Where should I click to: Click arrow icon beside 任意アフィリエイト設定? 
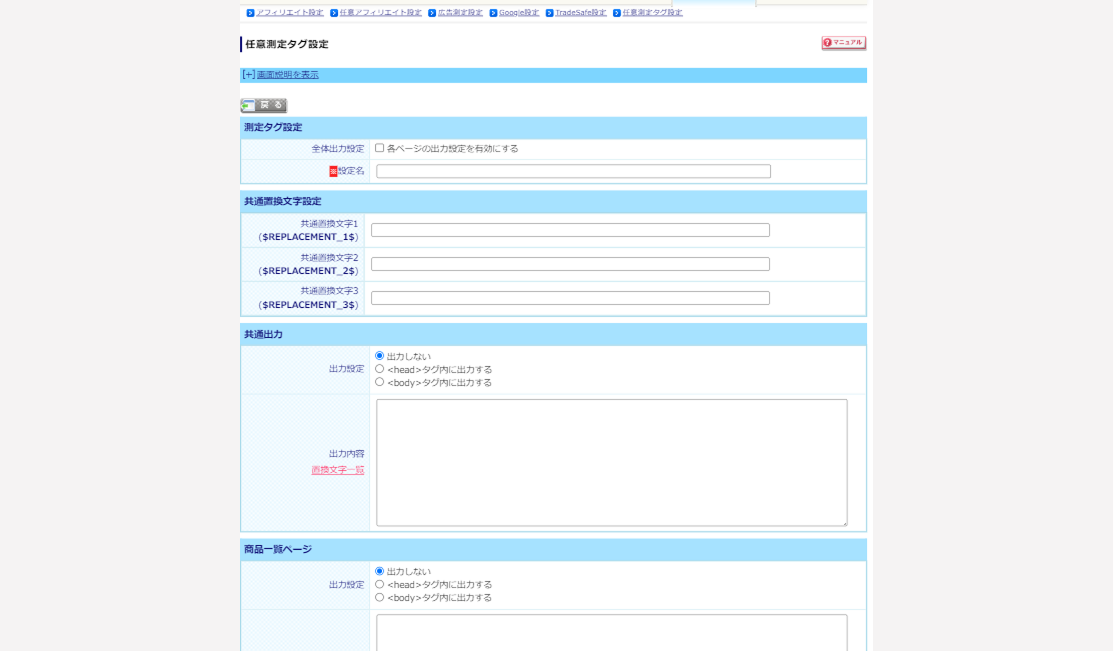click(334, 13)
